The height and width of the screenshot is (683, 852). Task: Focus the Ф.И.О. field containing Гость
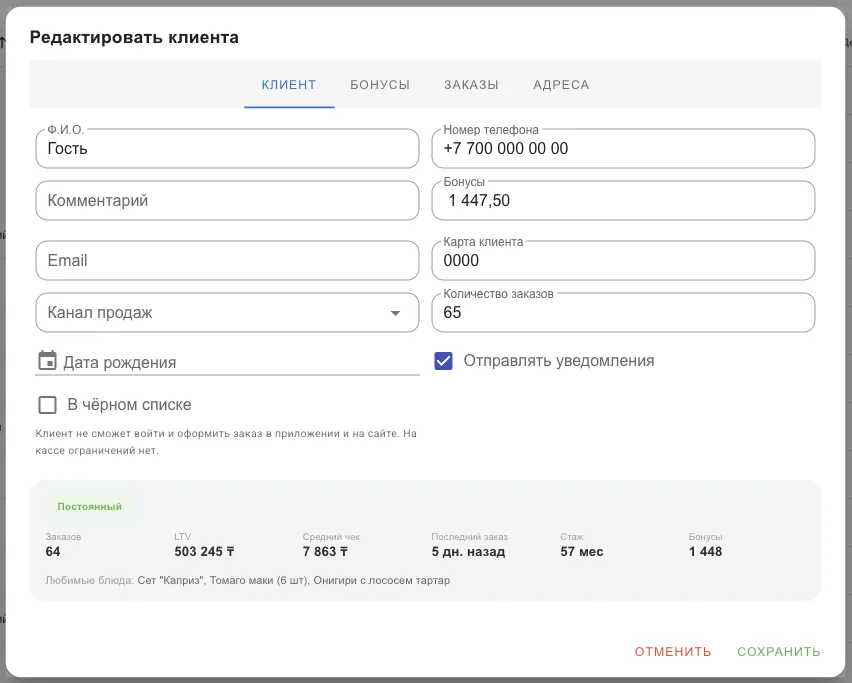point(227,148)
